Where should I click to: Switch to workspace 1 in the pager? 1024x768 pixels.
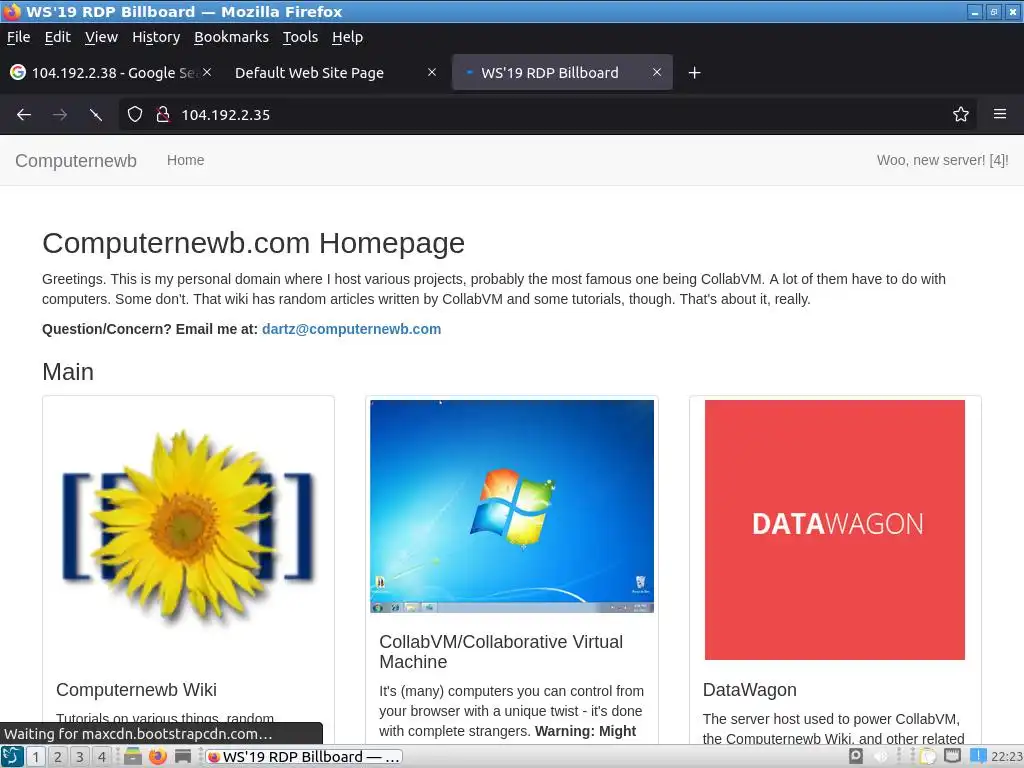(x=36, y=757)
